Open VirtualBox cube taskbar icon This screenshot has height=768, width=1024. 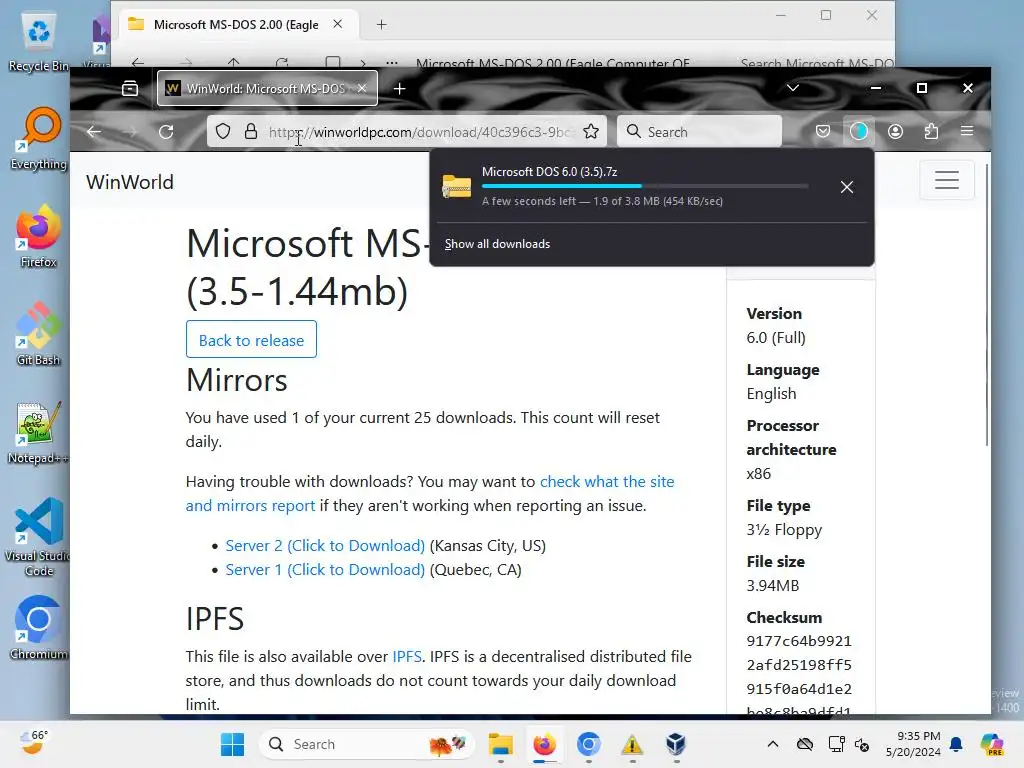676,744
